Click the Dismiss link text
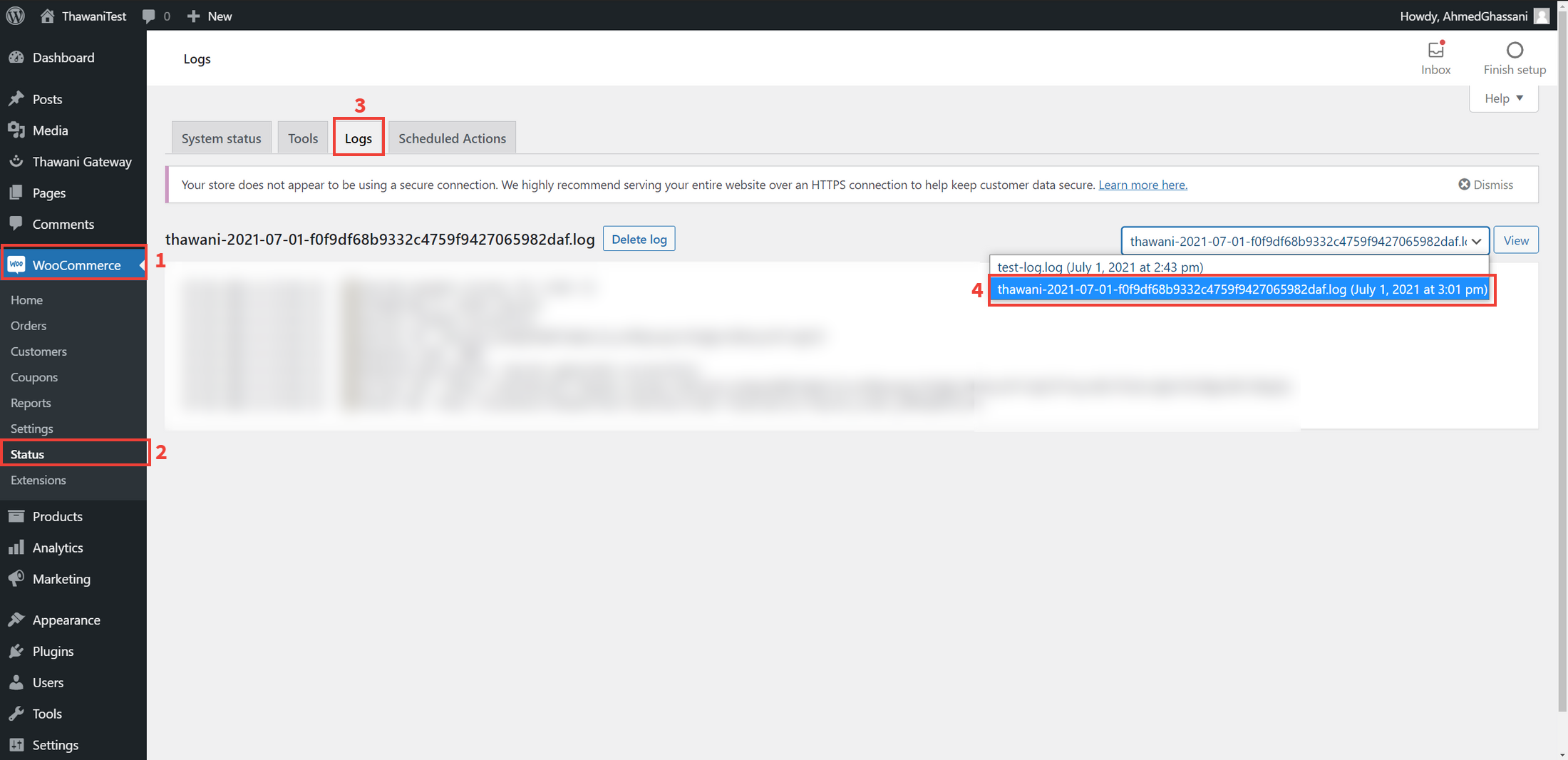 [x=1493, y=185]
